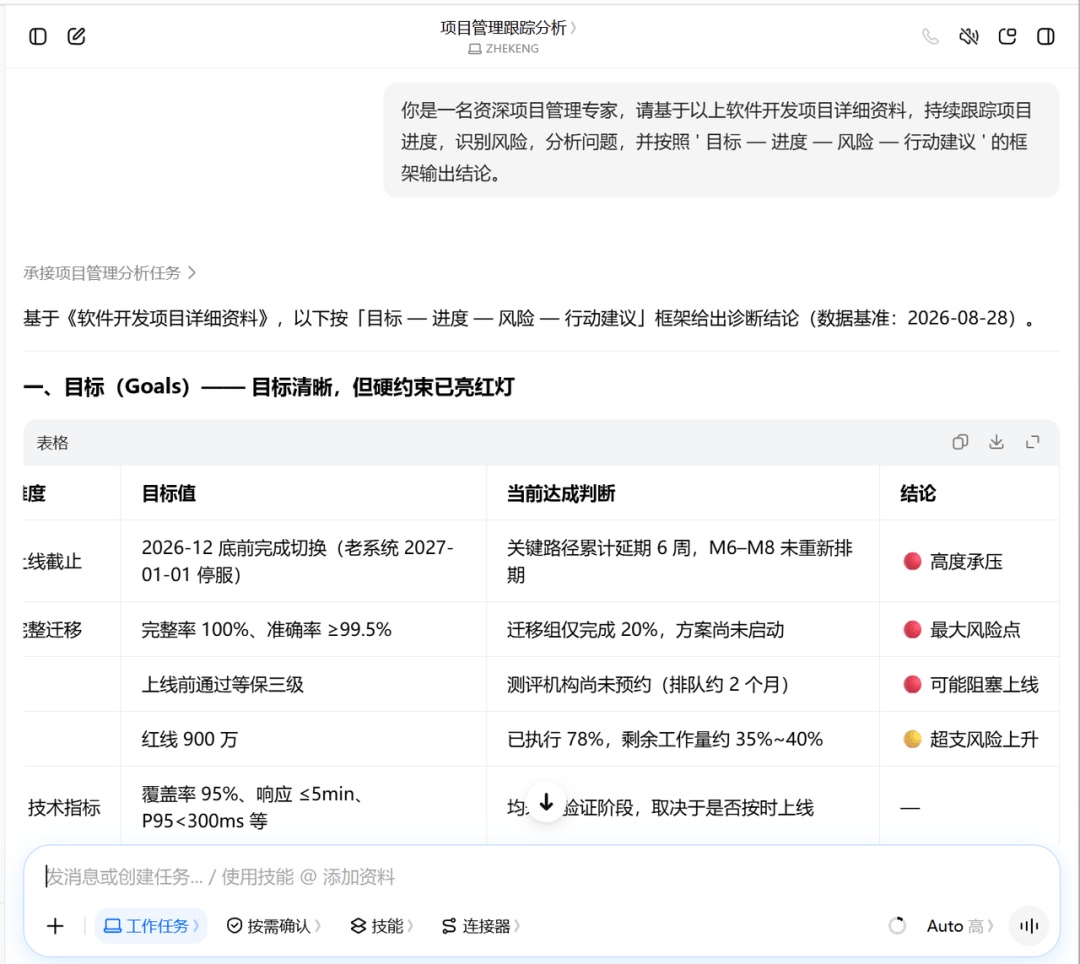Viewport: 1080px width, 964px height.
Task: Open the plus attachment menu
Action: click(x=55, y=926)
